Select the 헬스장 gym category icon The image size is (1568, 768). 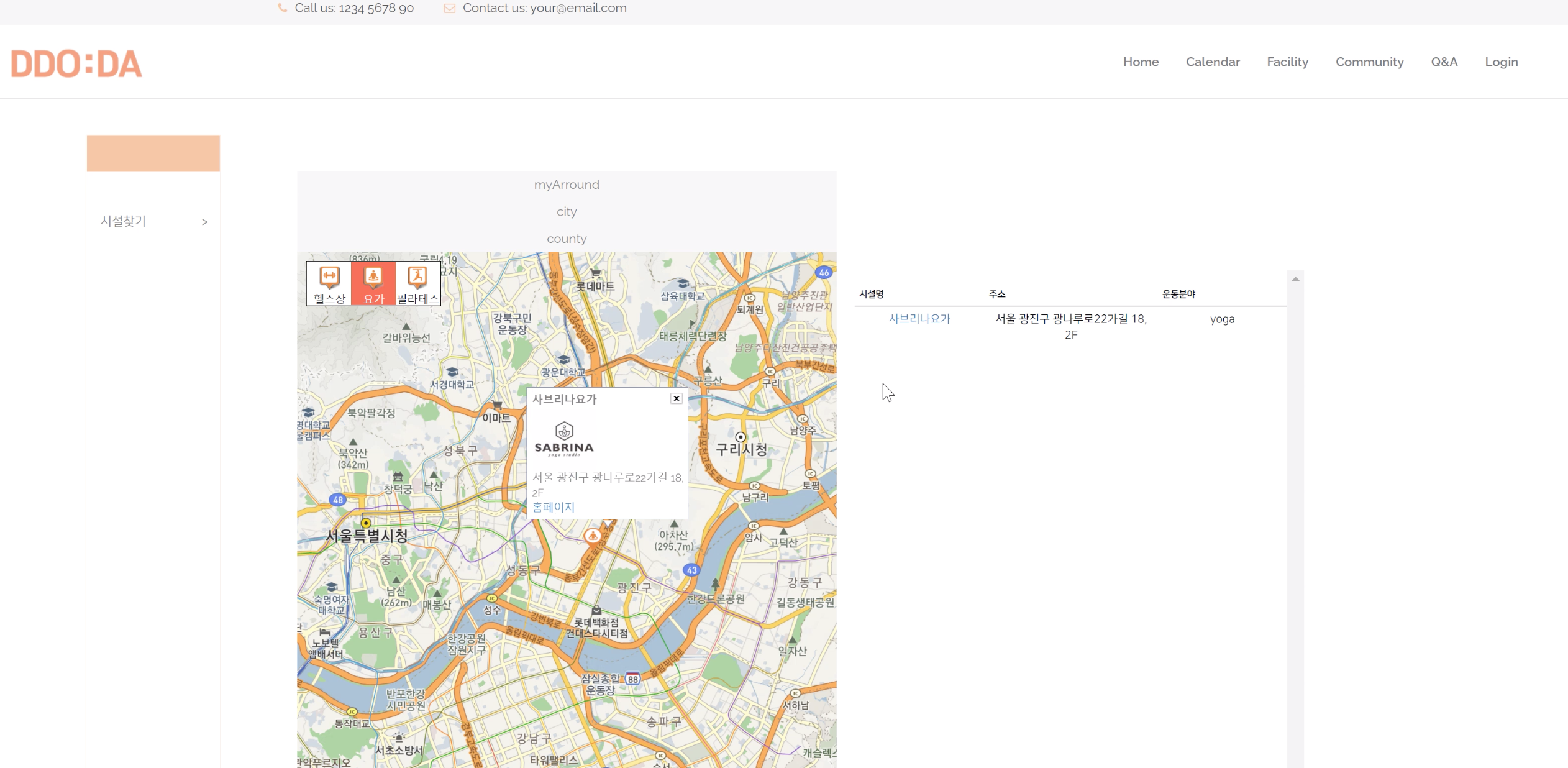tap(329, 284)
